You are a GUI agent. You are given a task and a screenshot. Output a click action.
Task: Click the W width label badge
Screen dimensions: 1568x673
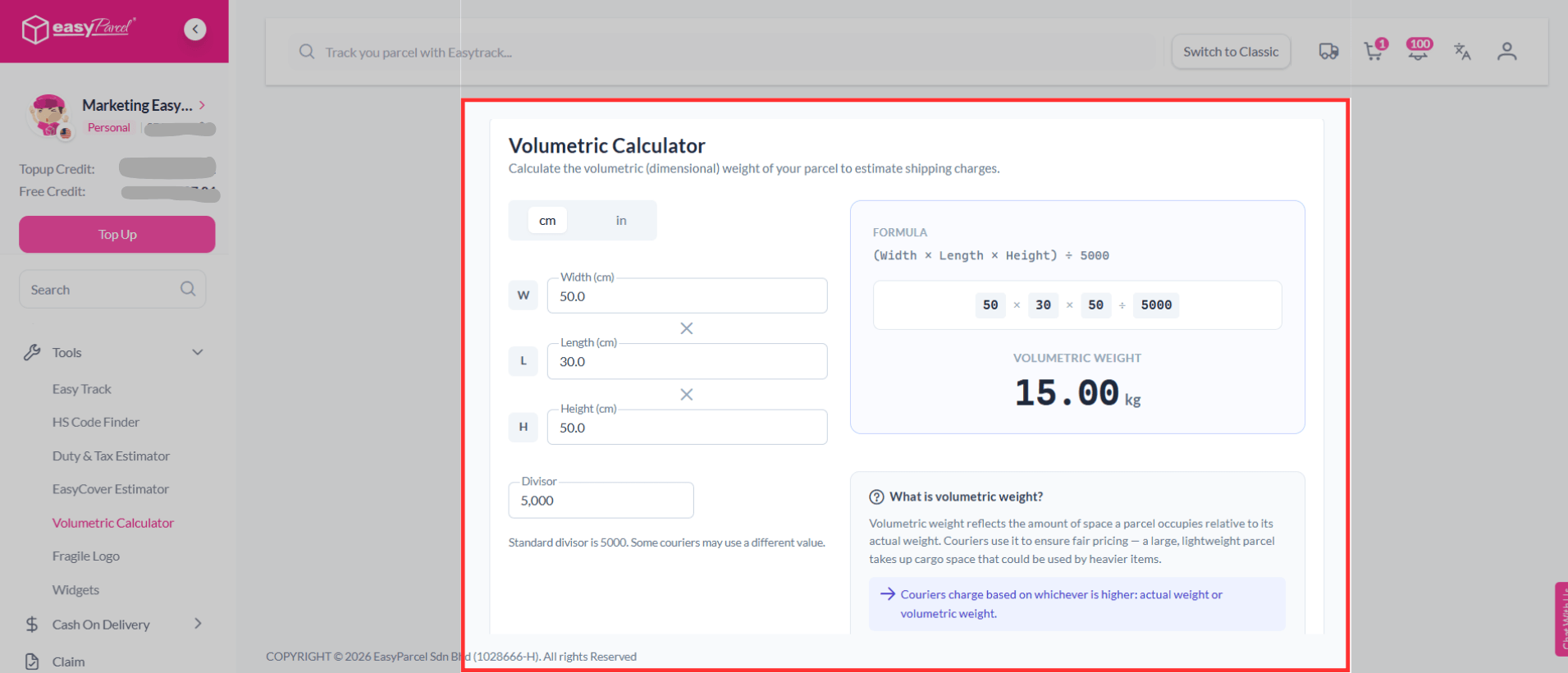(523, 295)
